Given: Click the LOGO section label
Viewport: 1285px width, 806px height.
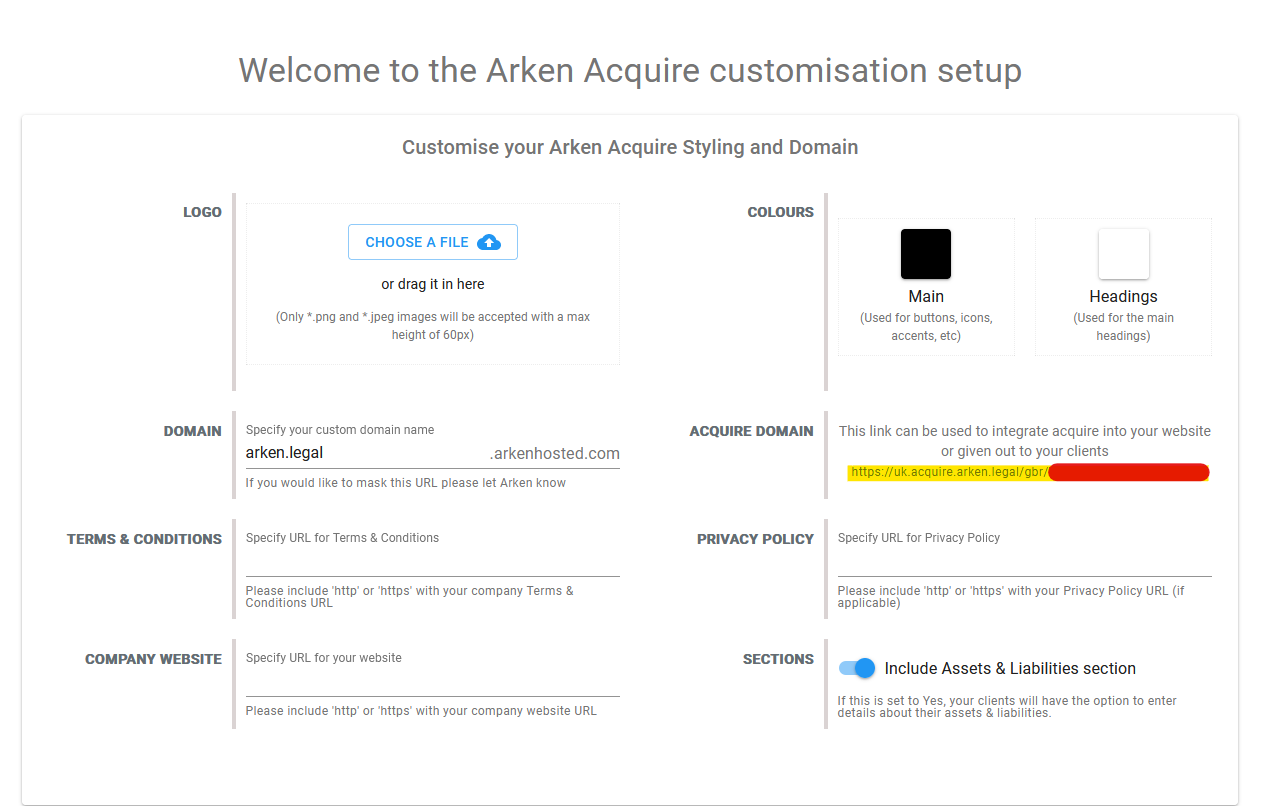Looking at the screenshot, I should (x=202, y=212).
